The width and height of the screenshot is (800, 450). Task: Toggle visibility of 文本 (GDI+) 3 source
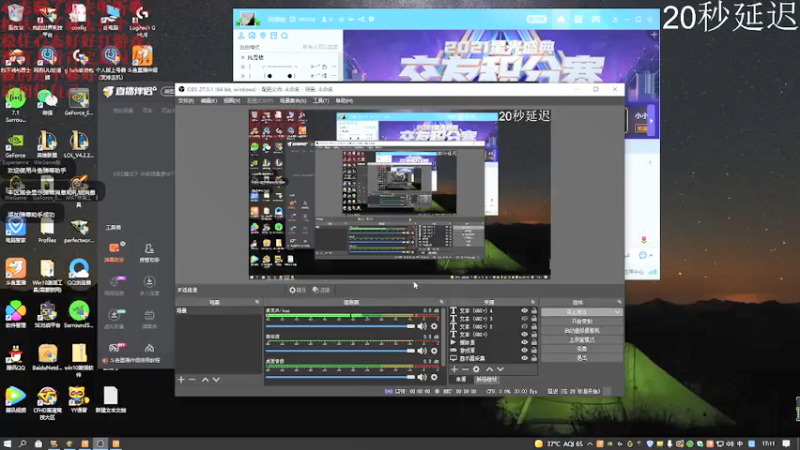524,318
